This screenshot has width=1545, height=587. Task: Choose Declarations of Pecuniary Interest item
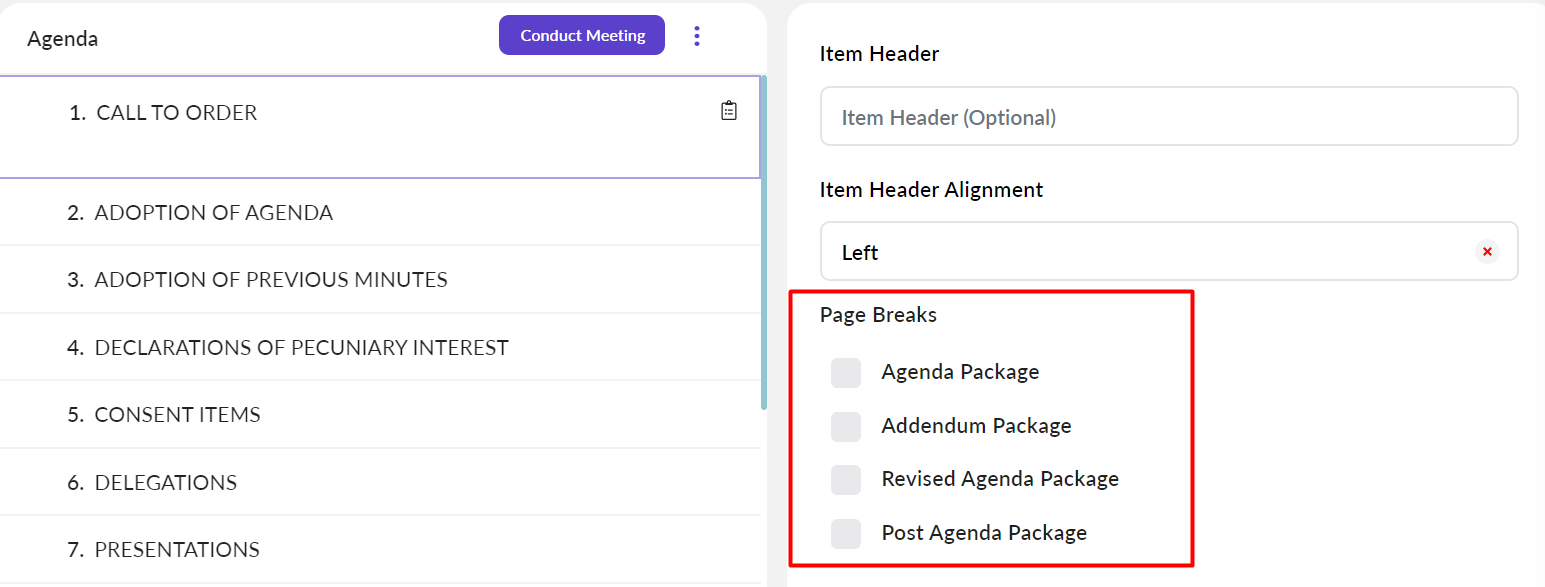coord(301,348)
